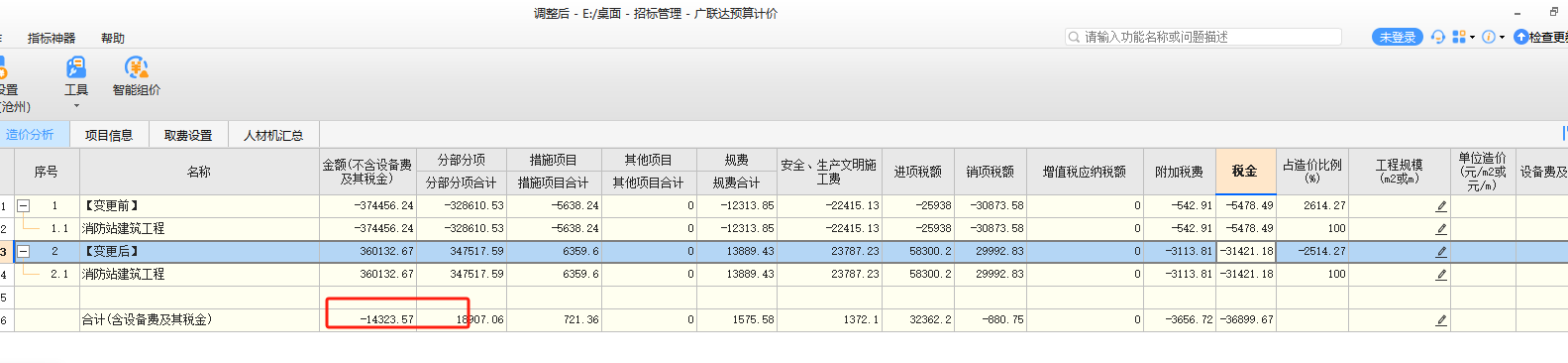Click the 措施项目合计 column header
1568x363 pixels.
[x=553, y=182]
